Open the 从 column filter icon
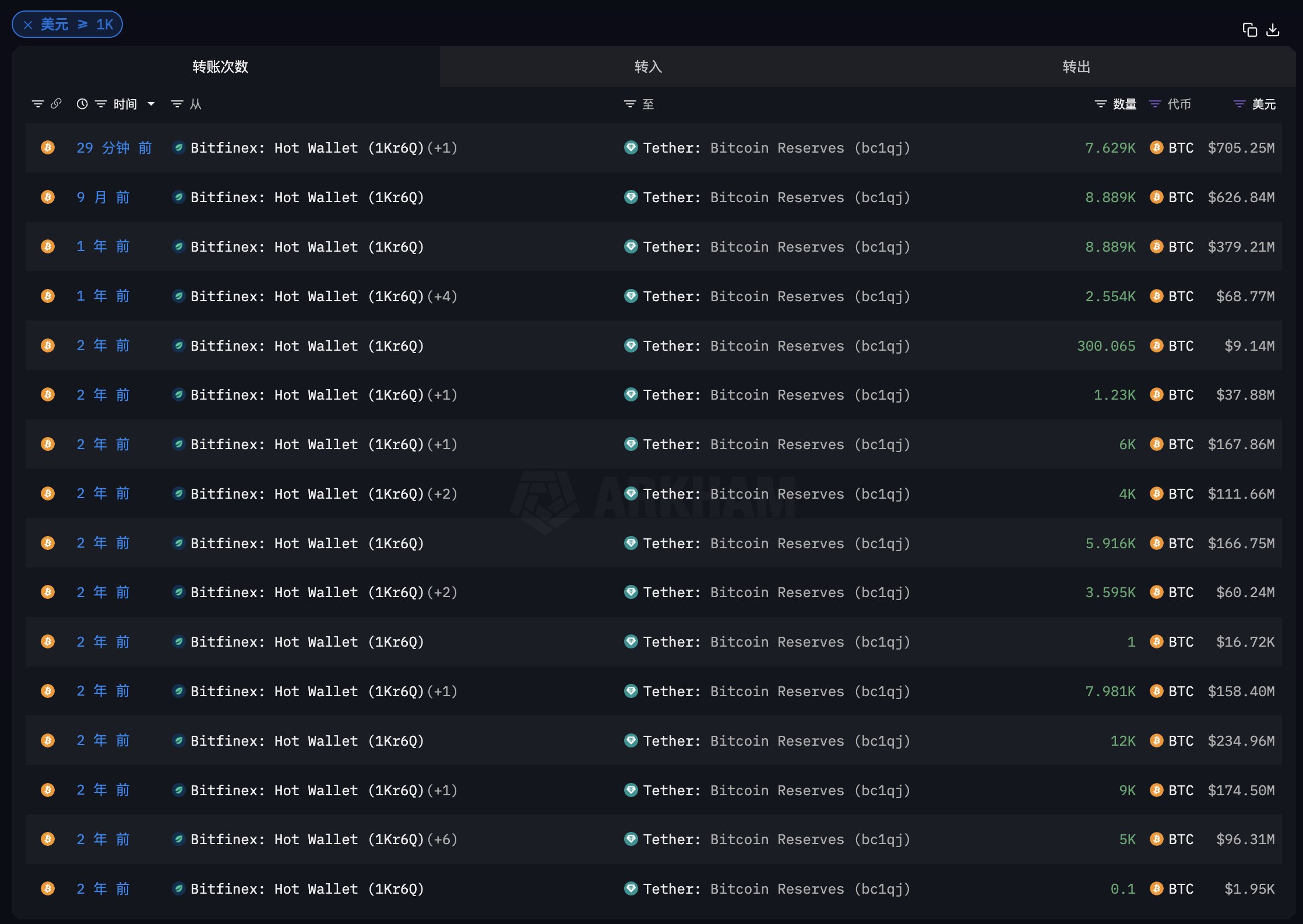The height and width of the screenshot is (924, 1303). 177,104
